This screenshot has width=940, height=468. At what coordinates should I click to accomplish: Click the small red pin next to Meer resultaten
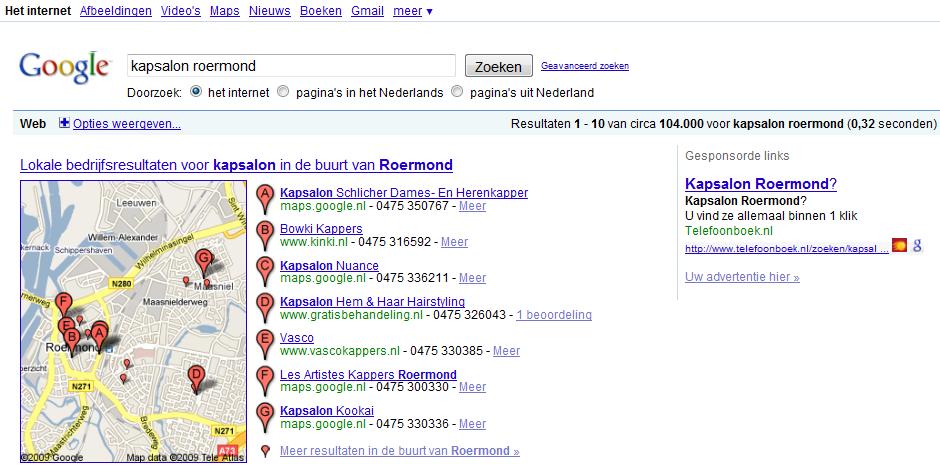point(266,451)
